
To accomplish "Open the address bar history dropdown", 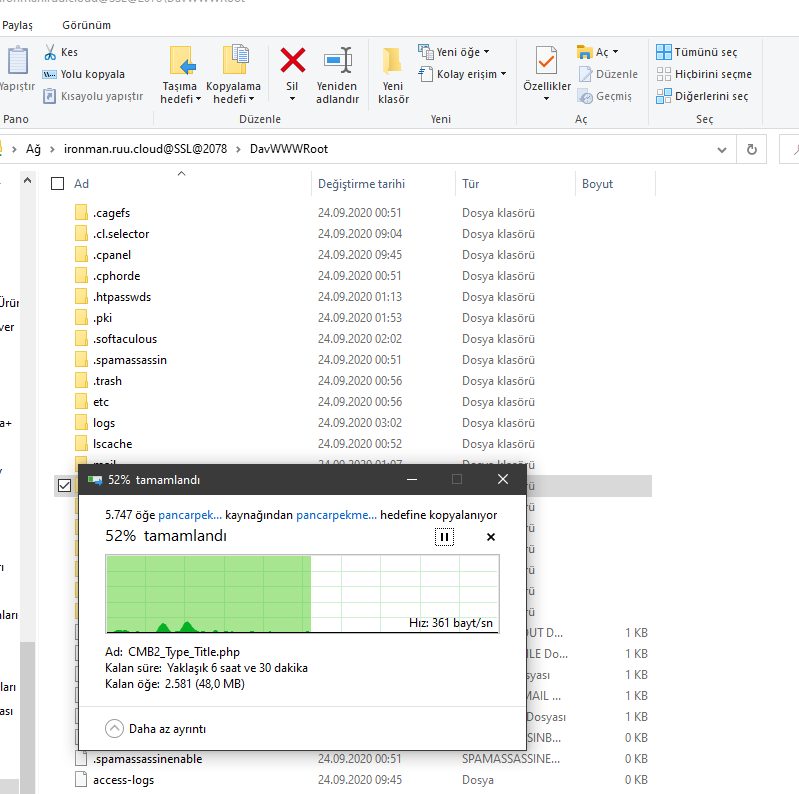I will tap(722, 150).
